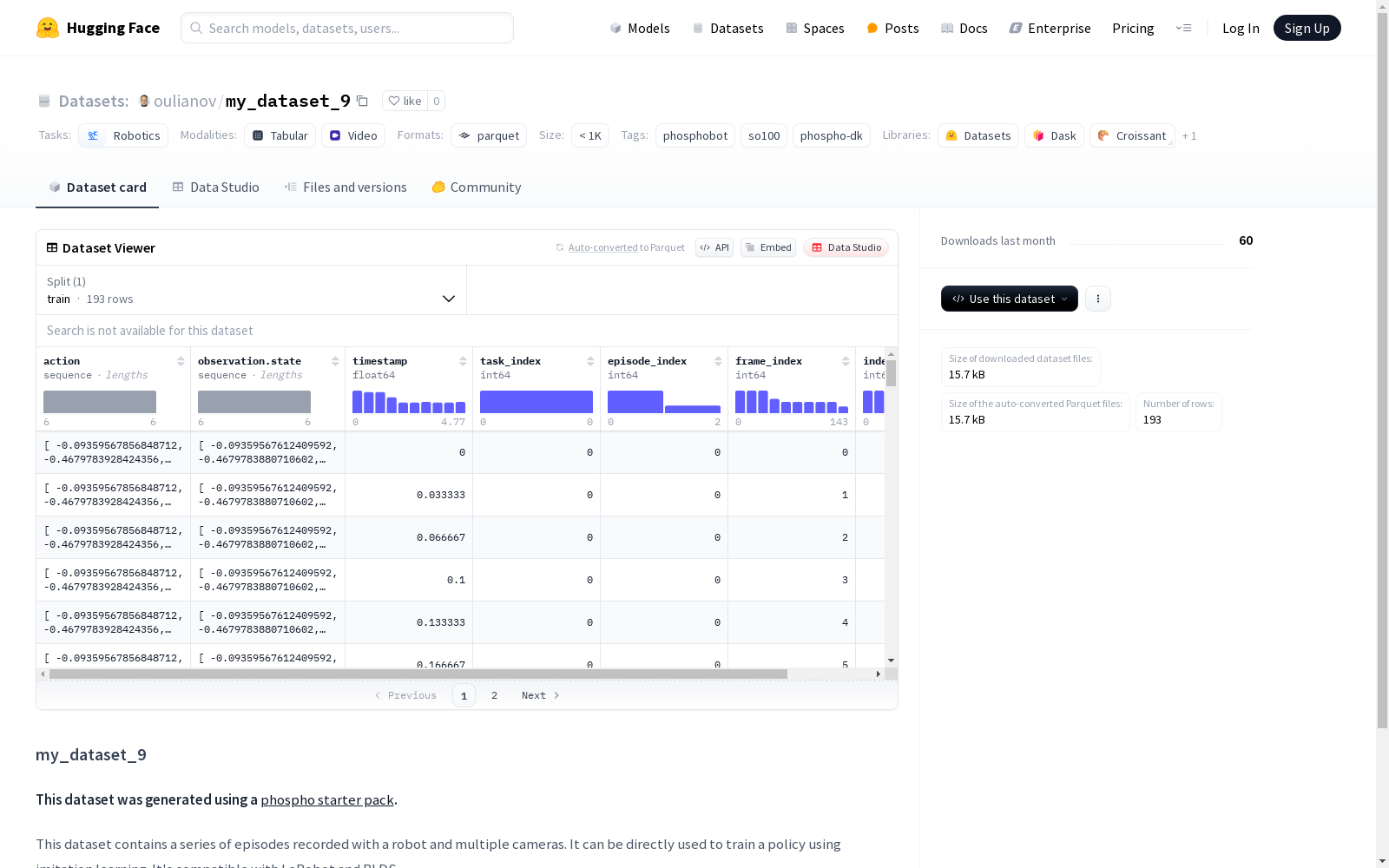Switch to the Dataset card tab
The height and width of the screenshot is (868, 1389).
pyautogui.click(x=97, y=187)
